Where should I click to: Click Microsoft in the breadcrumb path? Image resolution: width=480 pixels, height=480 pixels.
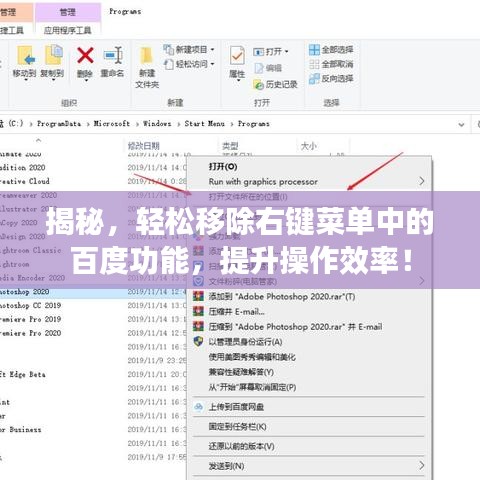pos(111,124)
